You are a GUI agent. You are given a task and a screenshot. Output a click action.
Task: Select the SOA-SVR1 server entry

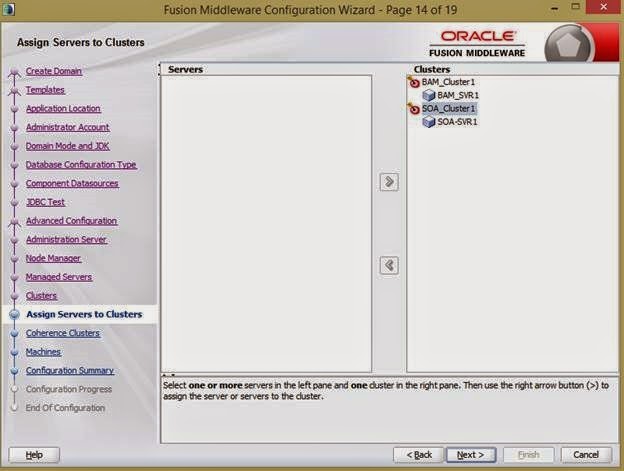457,121
